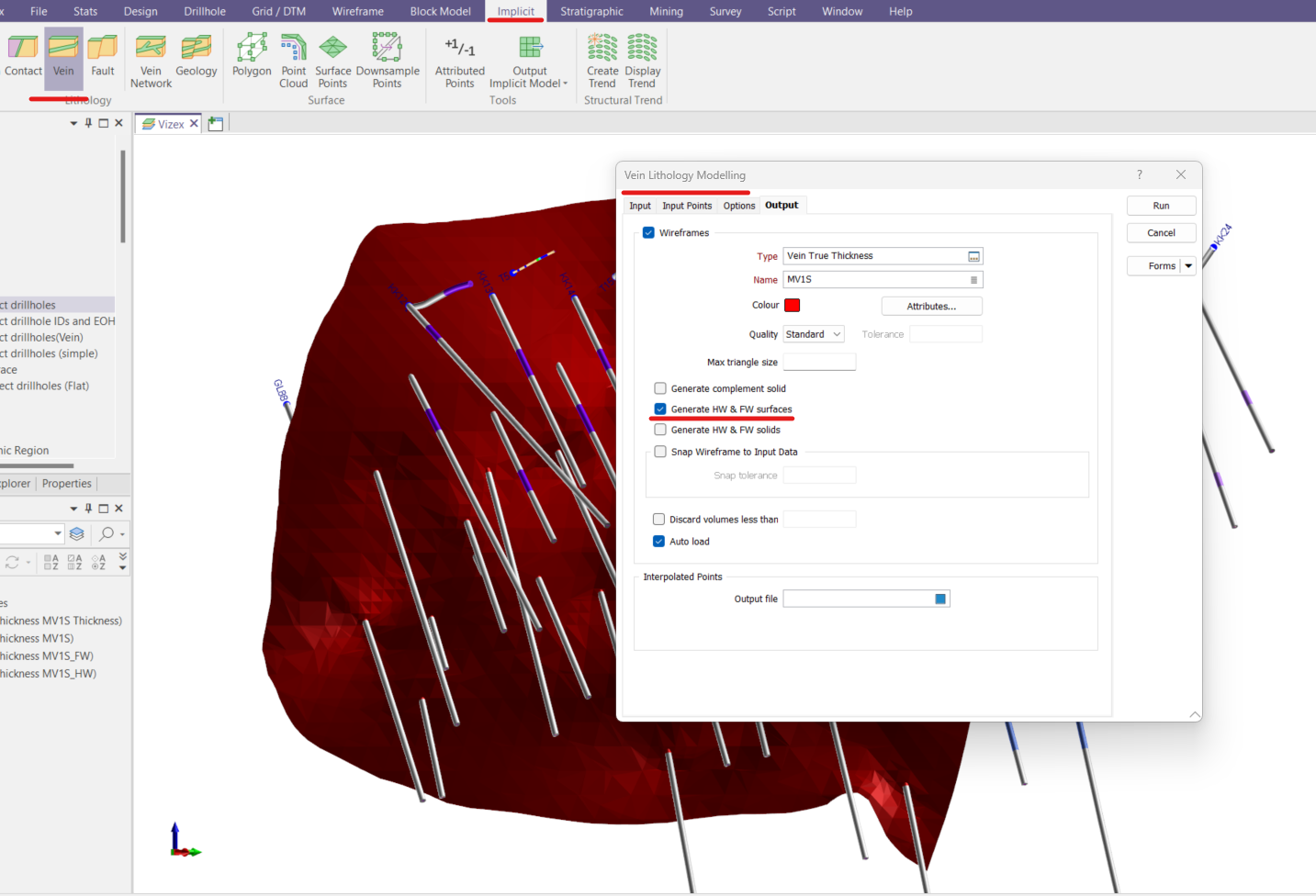Open the Quality dropdown

click(814, 334)
